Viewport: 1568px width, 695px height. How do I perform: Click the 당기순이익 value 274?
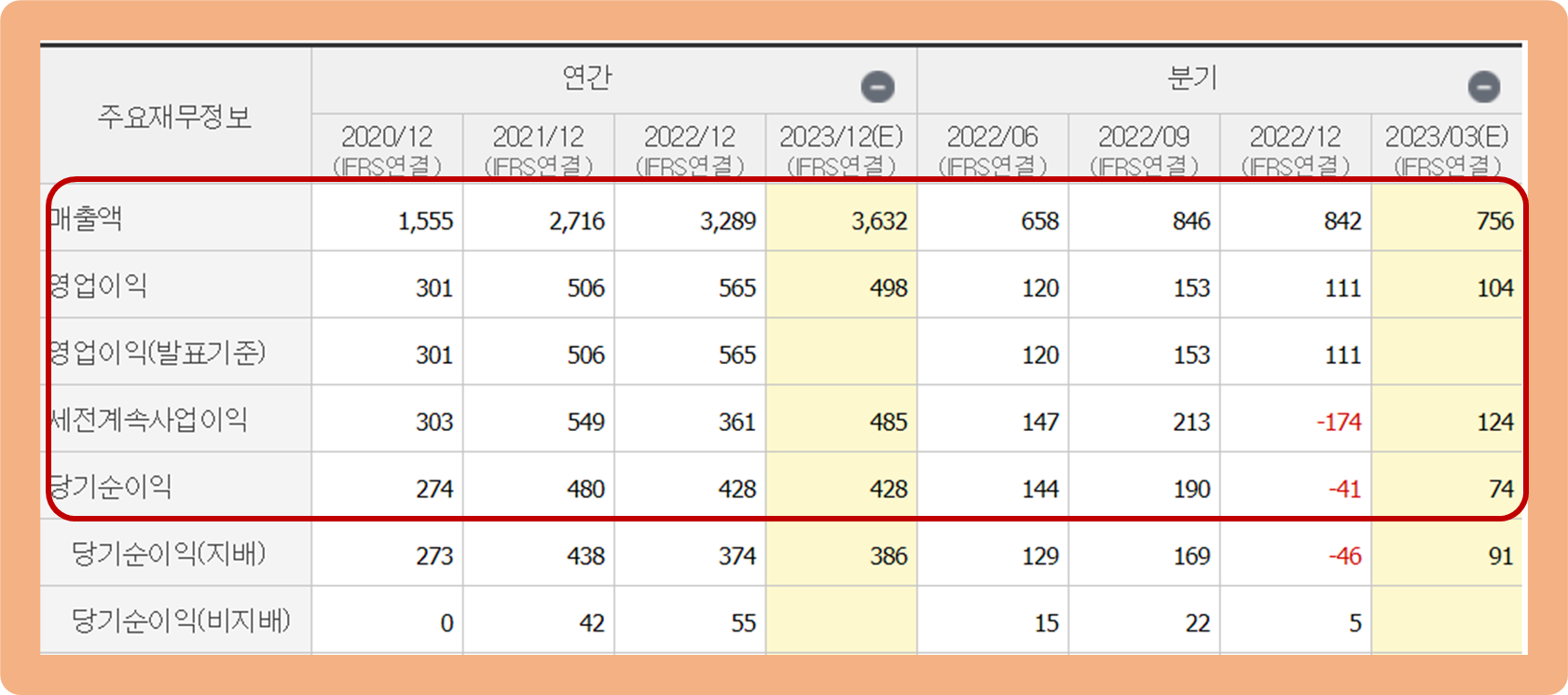(x=434, y=491)
